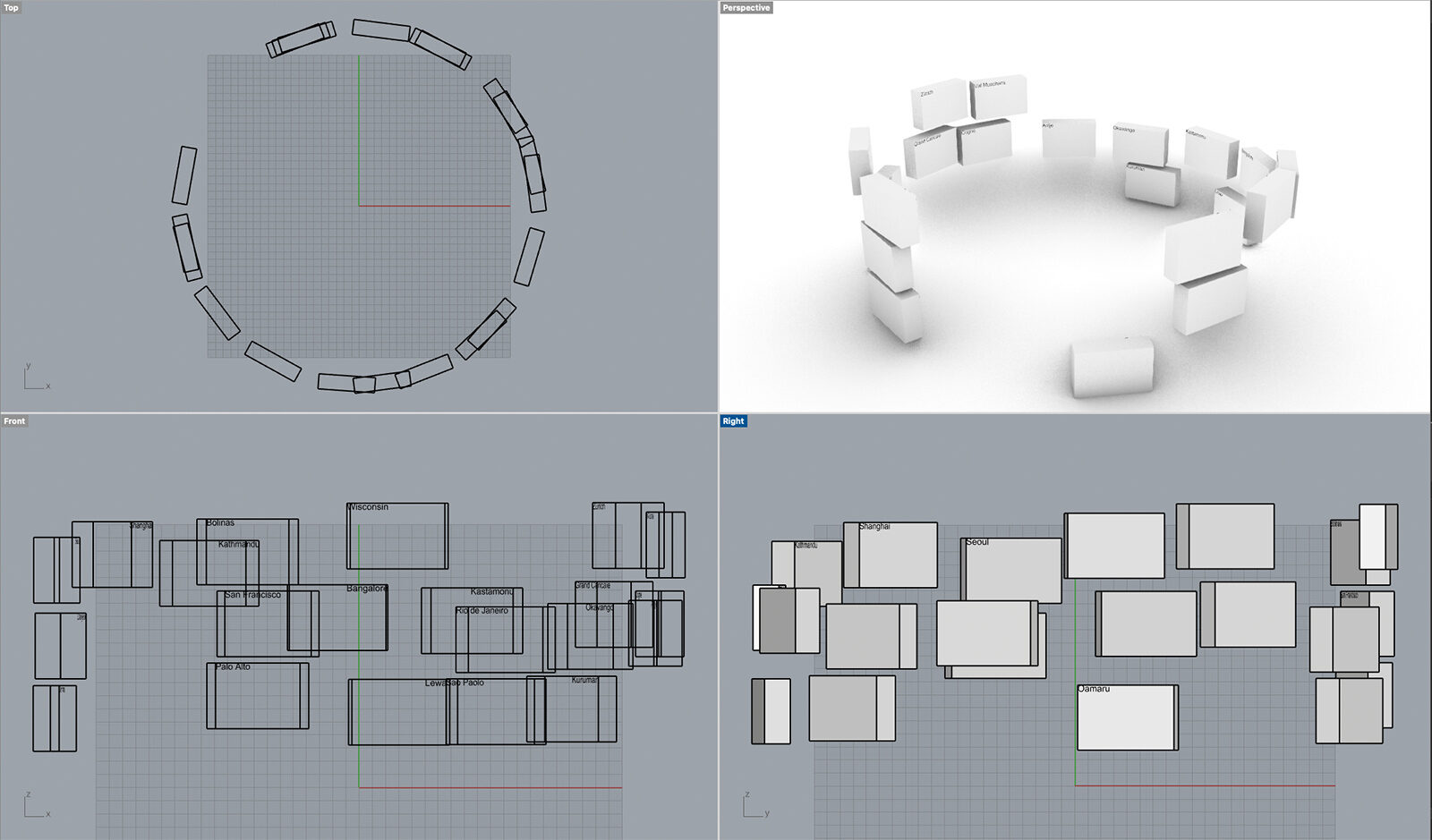Pick the isolated foreground box in Perspective view
Viewport: 1432px width, 840px height.
(x=1112, y=367)
